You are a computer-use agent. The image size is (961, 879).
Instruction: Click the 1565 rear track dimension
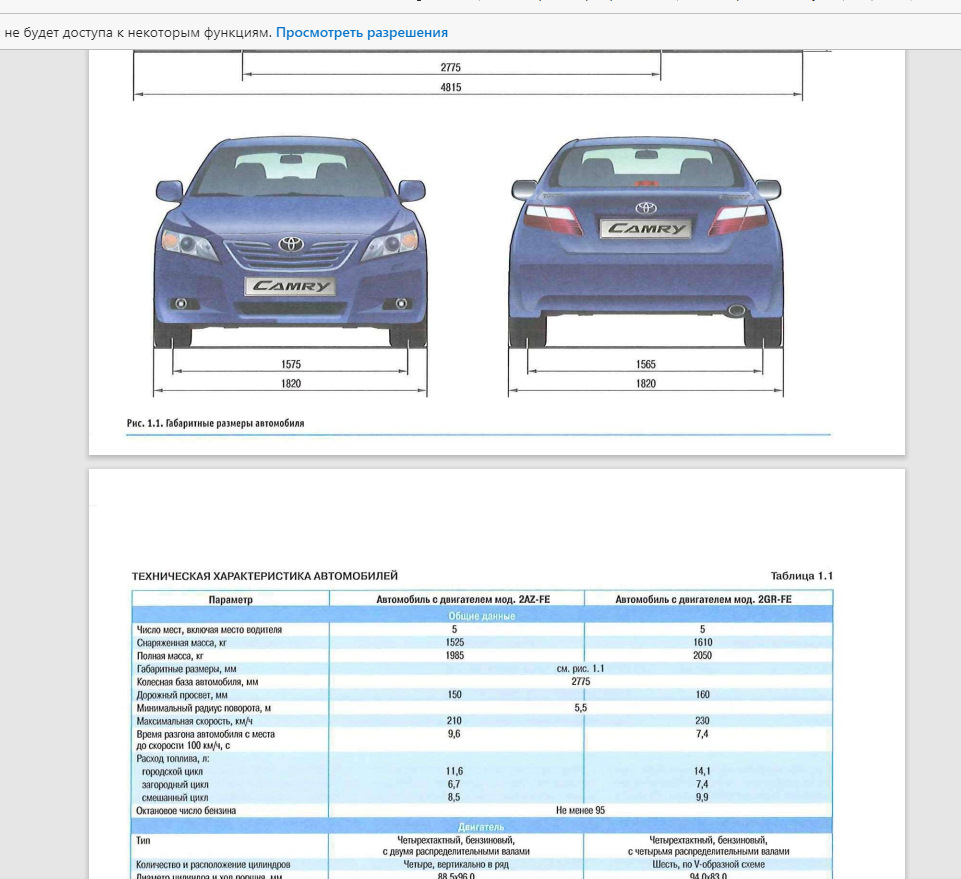(x=646, y=365)
